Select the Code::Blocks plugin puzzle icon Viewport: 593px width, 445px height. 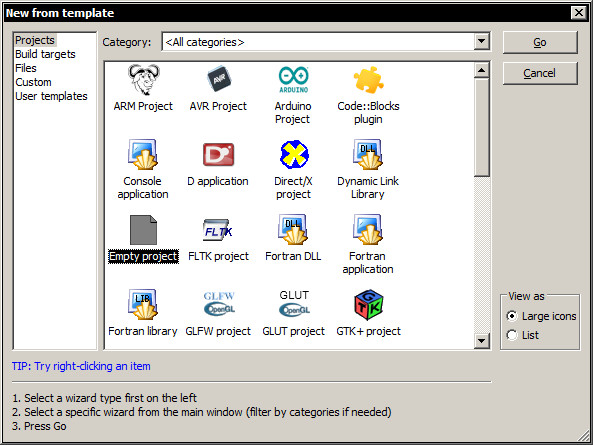pyautogui.click(x=368, y=80)
